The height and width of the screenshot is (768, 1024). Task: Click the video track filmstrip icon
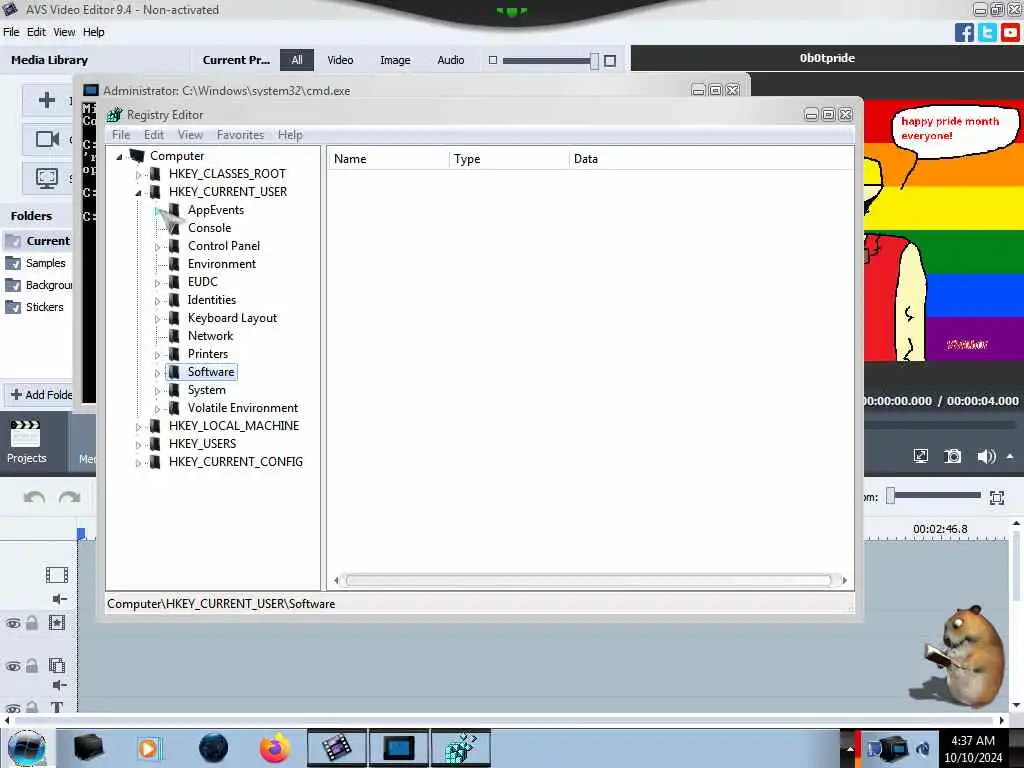(x=57, y=575)
